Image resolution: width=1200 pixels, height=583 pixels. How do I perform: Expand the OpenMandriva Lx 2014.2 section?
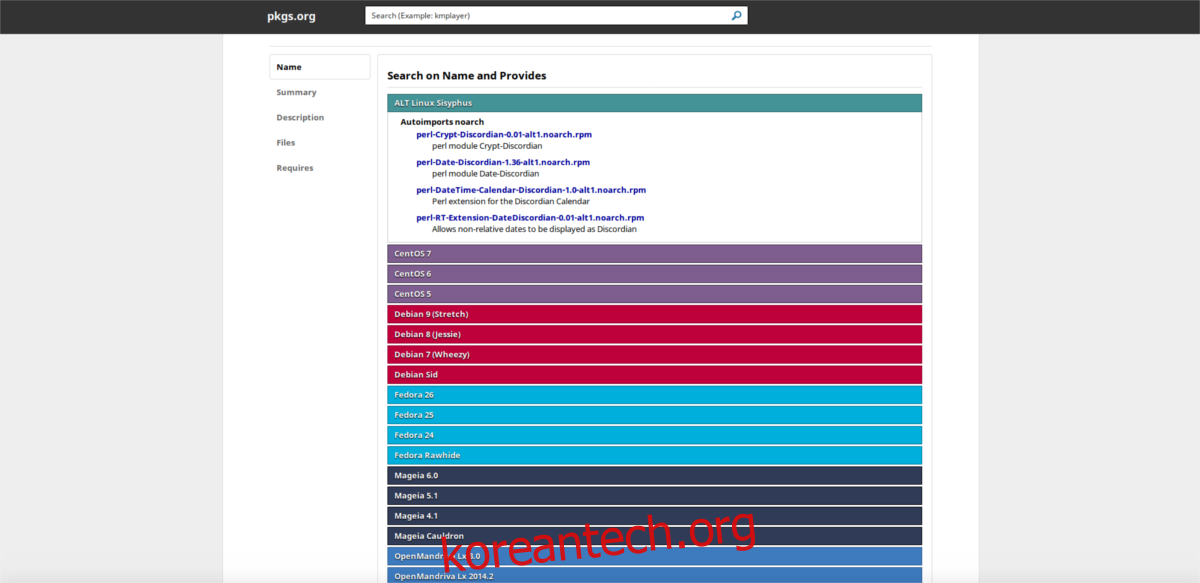(654, 576)
